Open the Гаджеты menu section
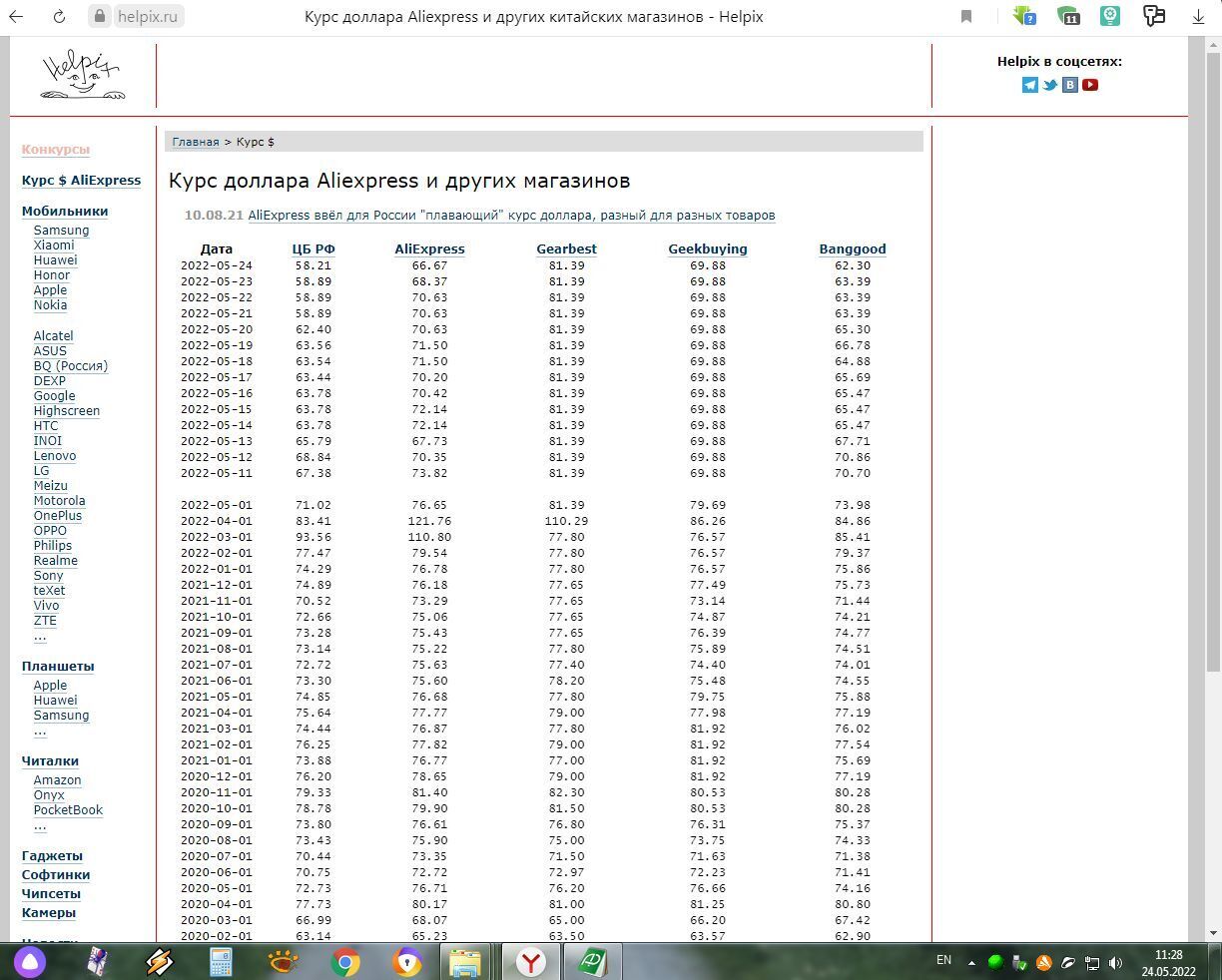This screenshot has height=980, width=1222. pyautogui.click(x=52, y=855)
